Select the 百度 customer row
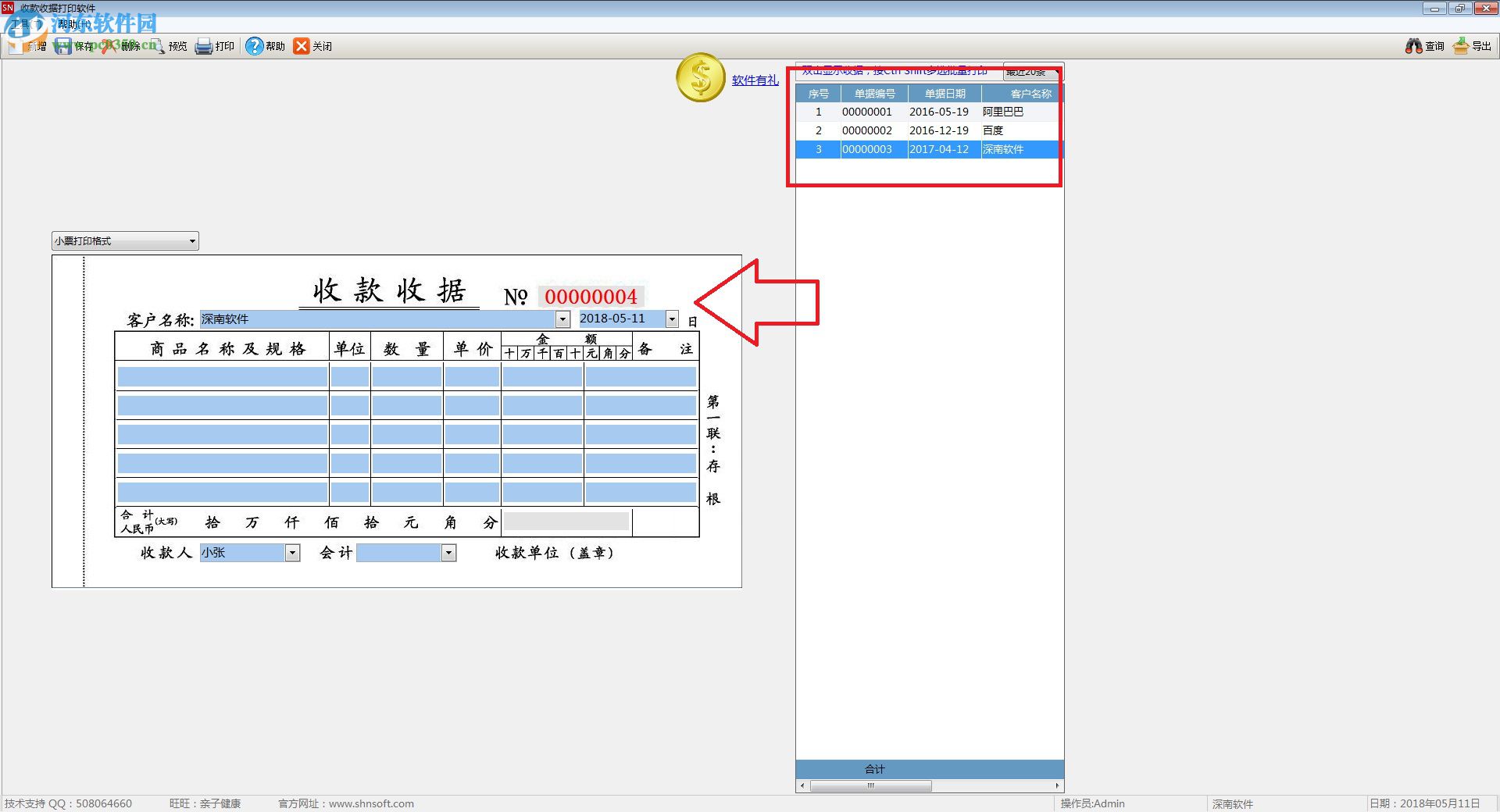Screen dimensions: 1500x812 pyautogui.click(x=993, y=130)
